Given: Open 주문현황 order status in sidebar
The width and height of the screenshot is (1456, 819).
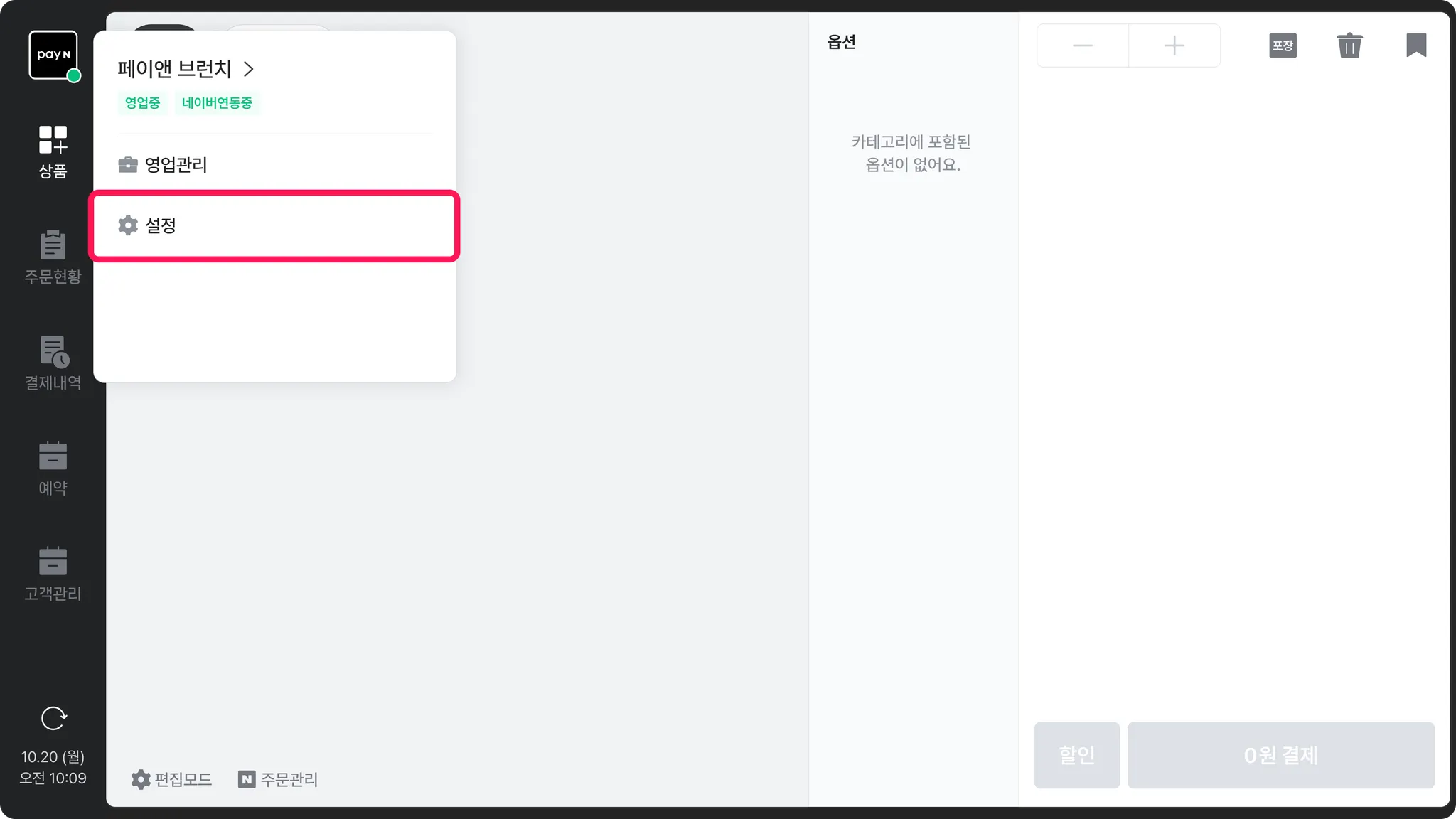Looking at the screenshot, I should (x=53, y=257).
